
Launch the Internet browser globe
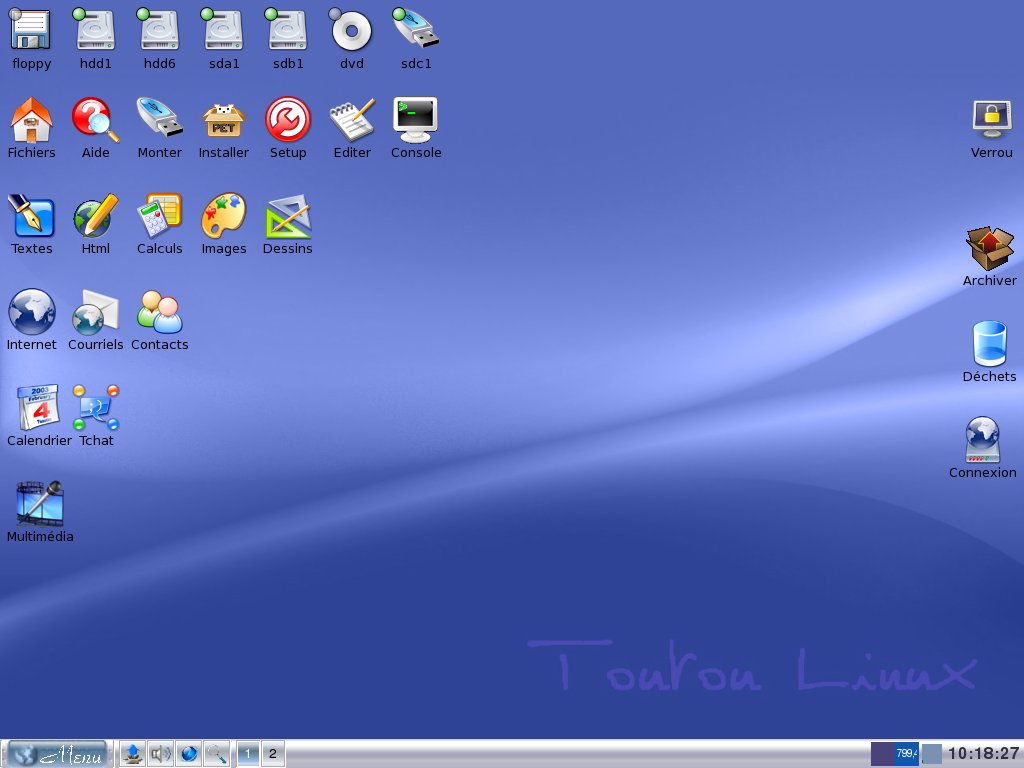click(31, 312)
